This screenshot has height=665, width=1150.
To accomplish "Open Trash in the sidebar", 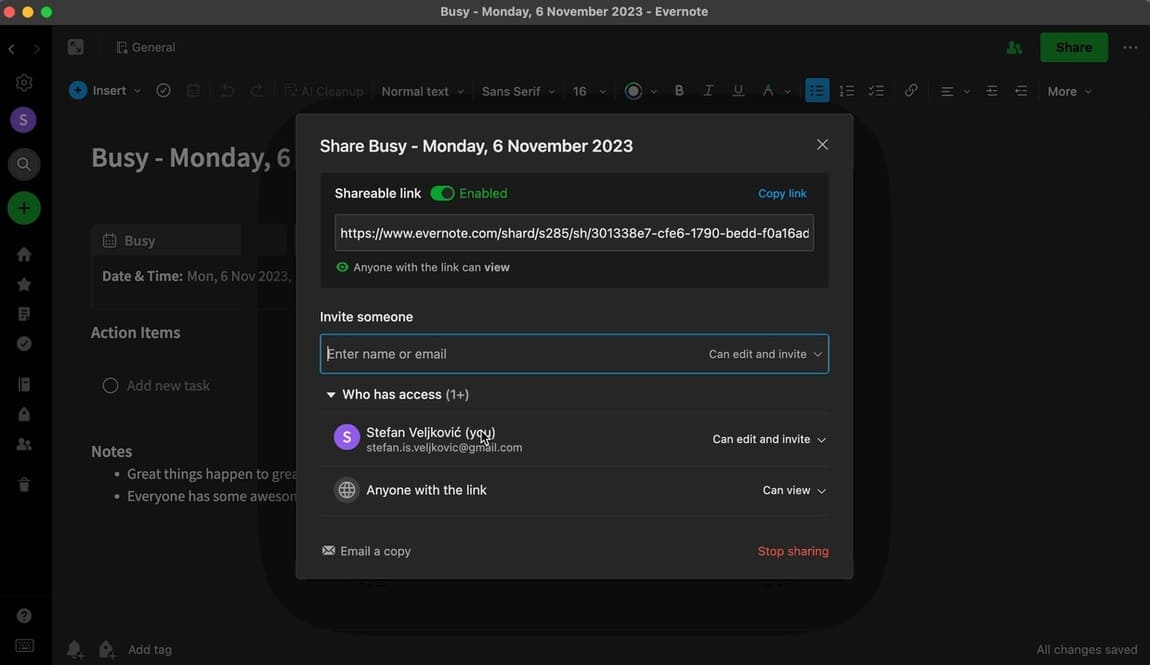I will [x=24, y=485].
